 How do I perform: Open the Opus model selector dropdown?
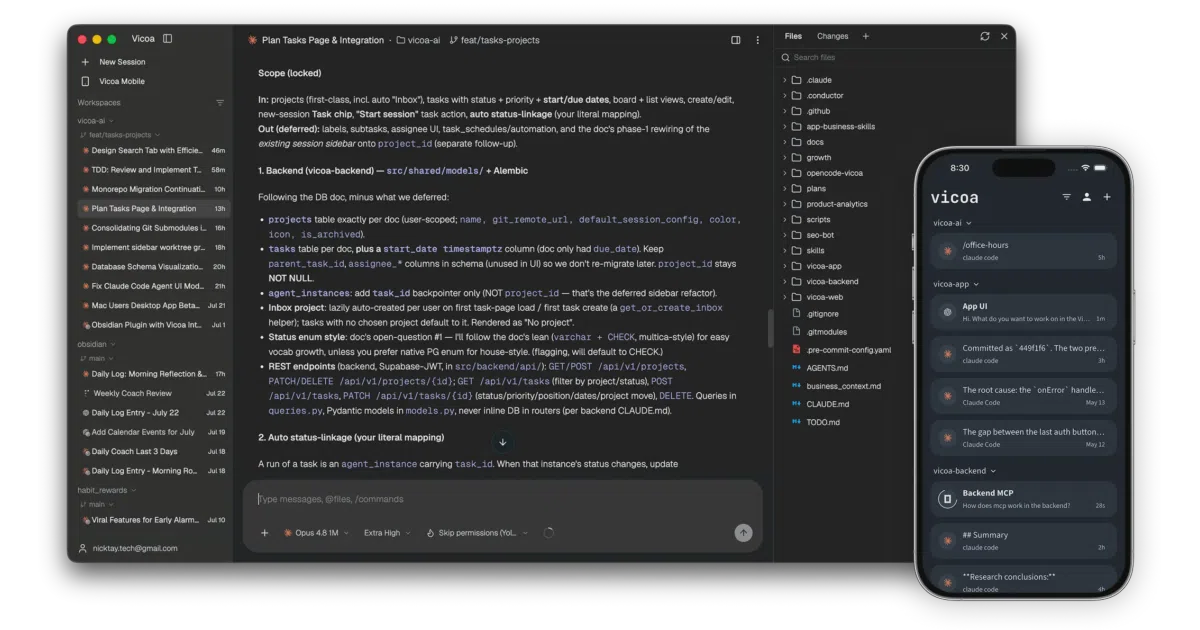316,533
